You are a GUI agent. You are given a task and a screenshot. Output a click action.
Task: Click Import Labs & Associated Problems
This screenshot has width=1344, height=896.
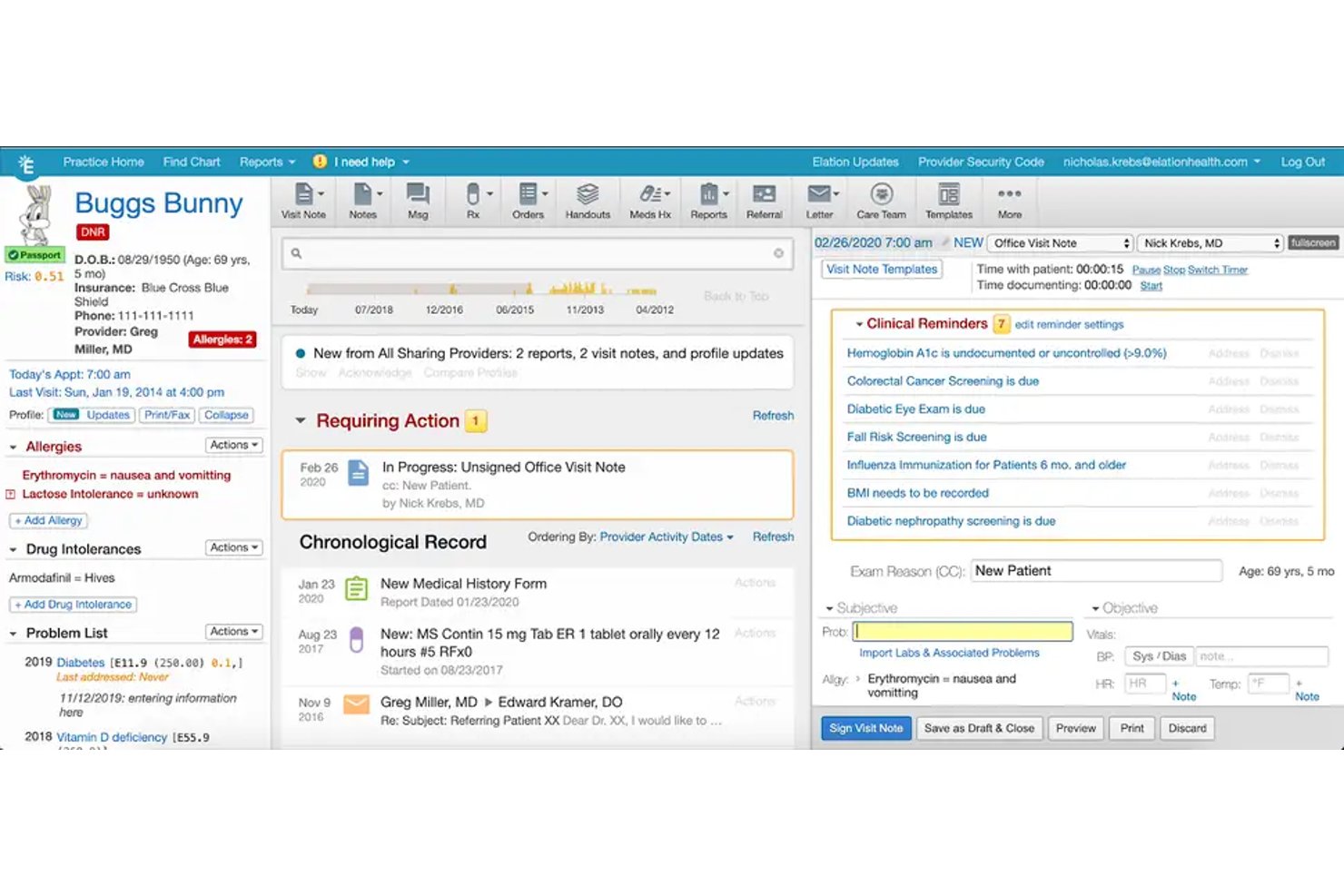(x=949, y=653)
